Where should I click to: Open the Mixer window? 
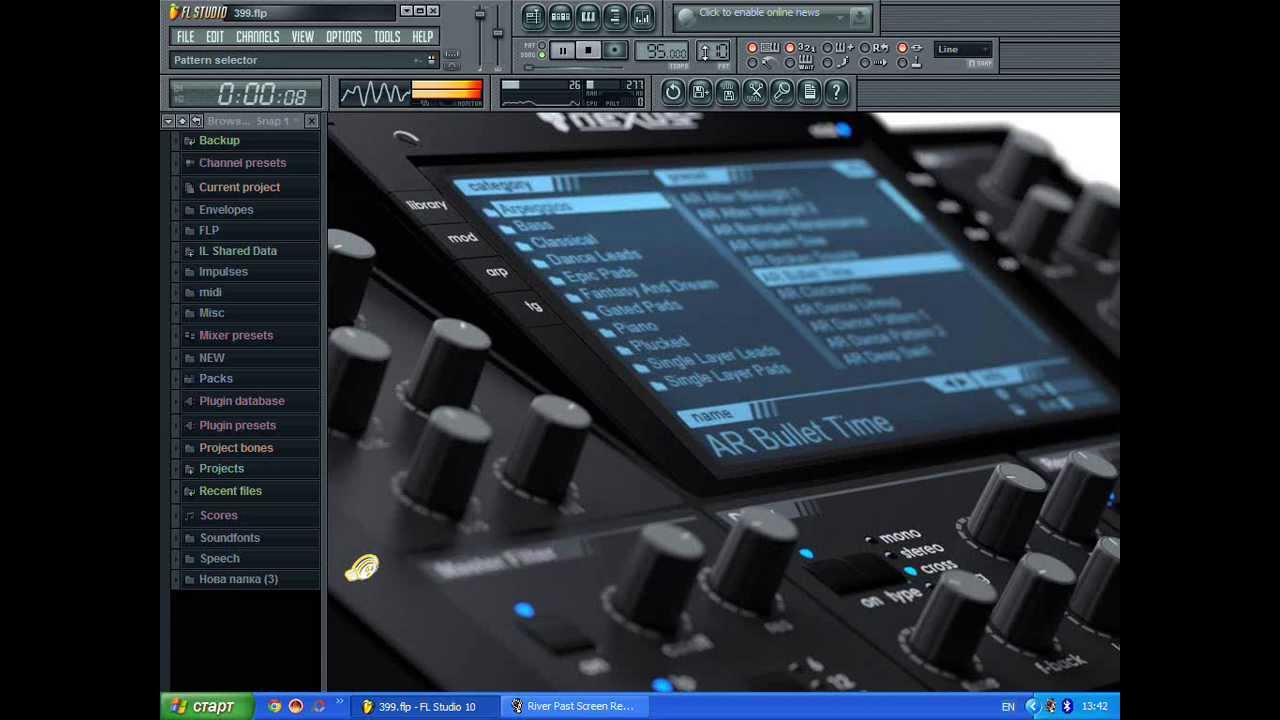(x=643, y=17)
